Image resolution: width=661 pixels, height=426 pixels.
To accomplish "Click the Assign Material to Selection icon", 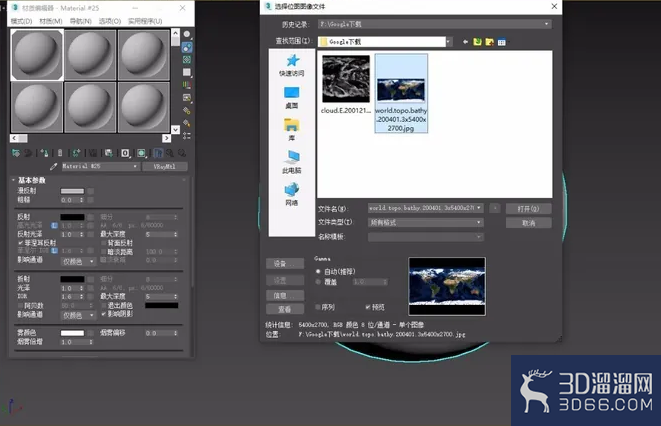I will click(x=44, y=153).
